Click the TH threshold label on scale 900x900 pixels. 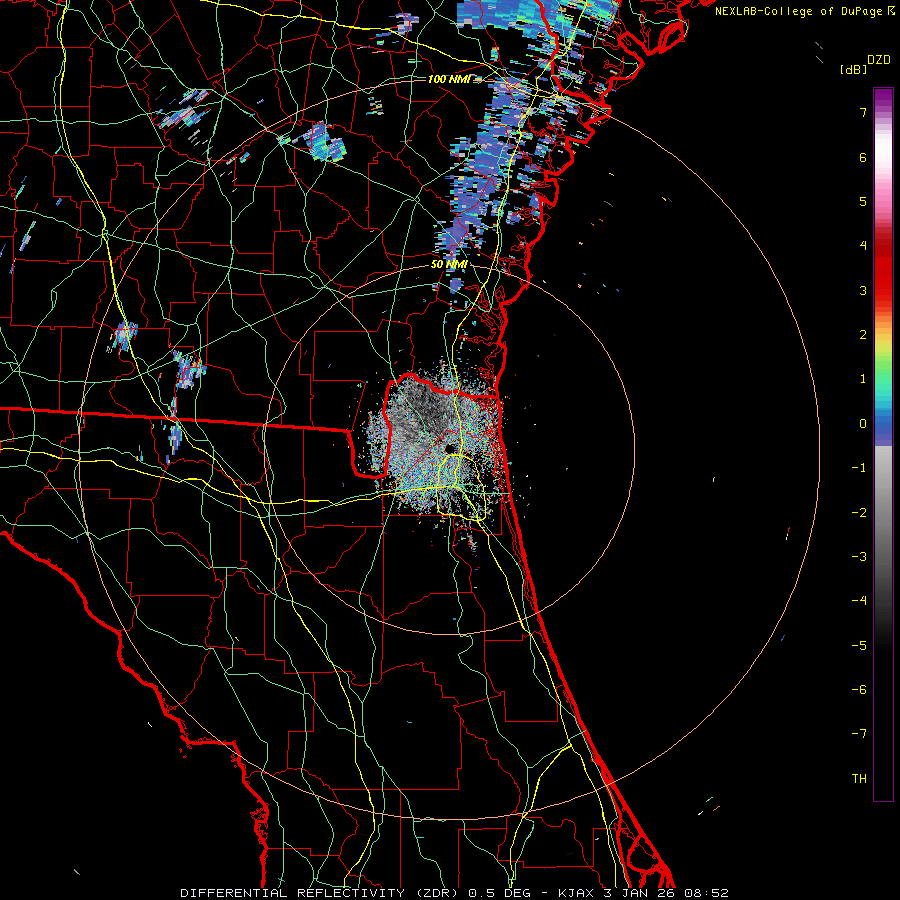pyautogui.click(x=859, y=779)
